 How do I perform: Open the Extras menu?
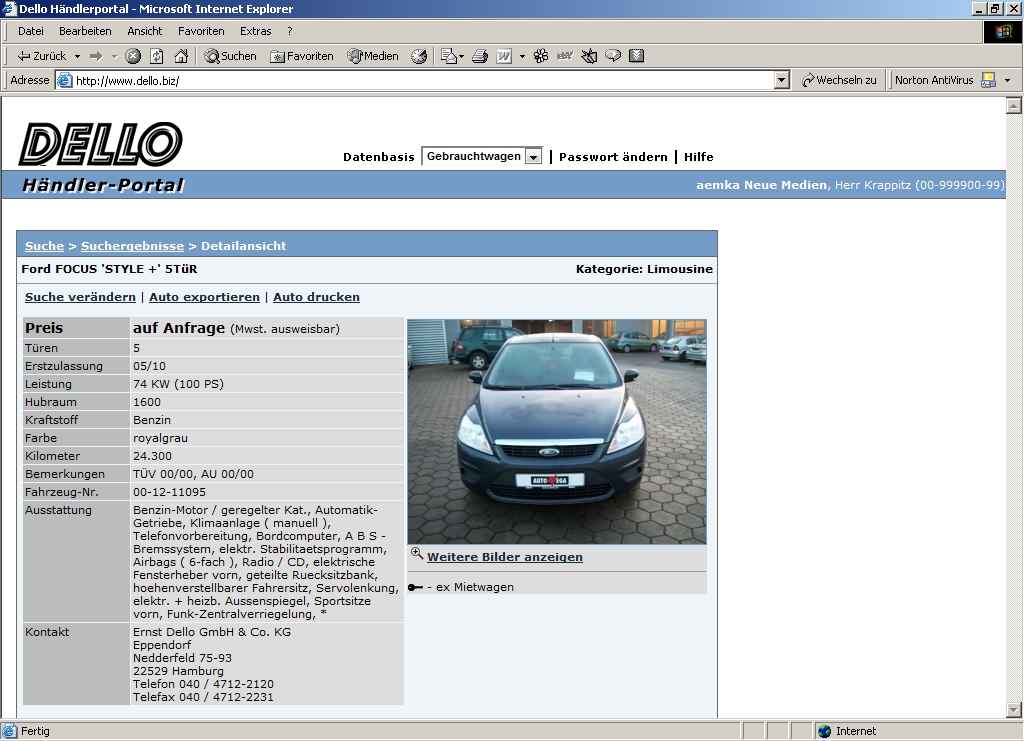(255, 31)
